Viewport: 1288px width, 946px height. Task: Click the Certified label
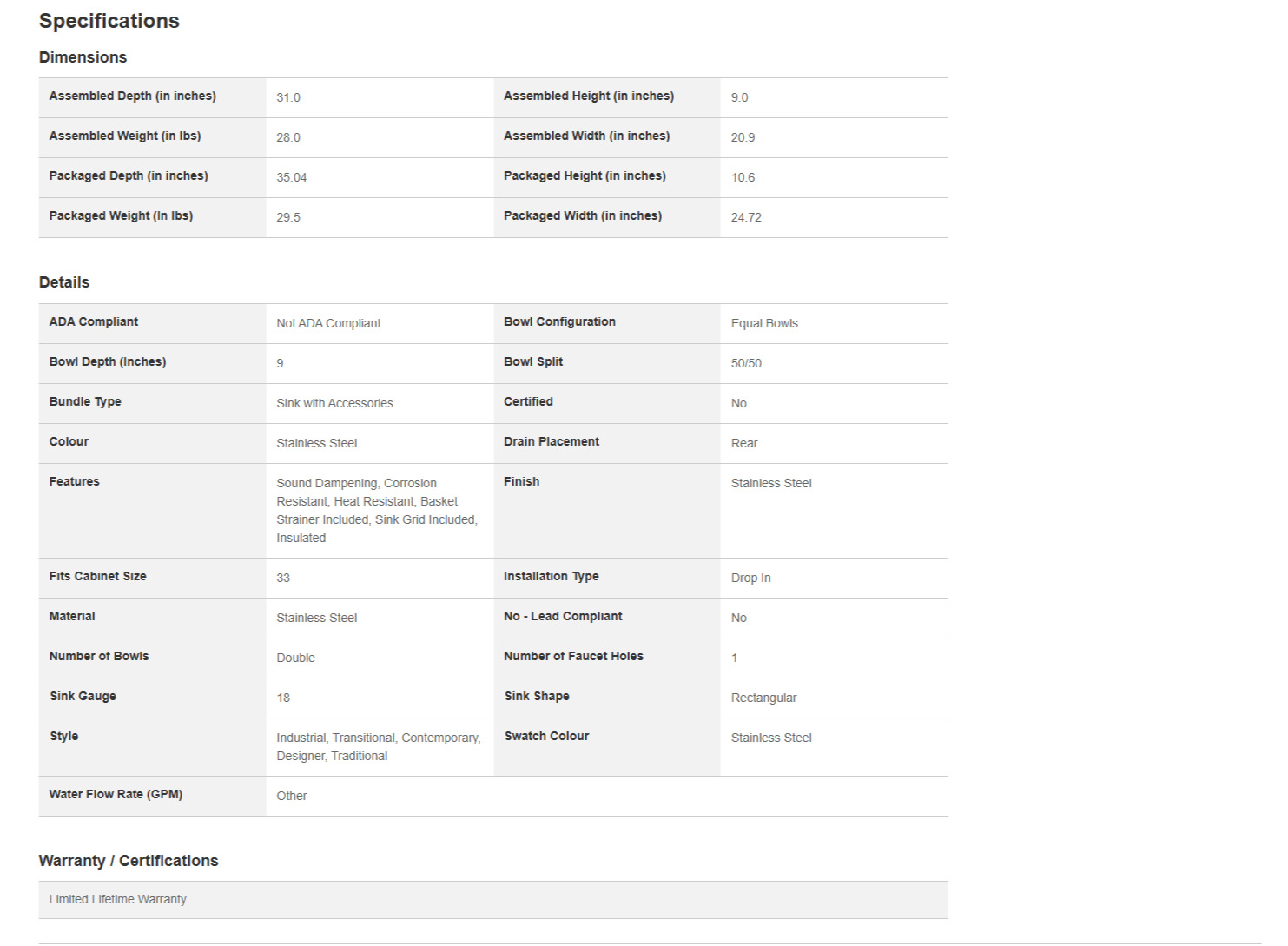coord(528,402)
